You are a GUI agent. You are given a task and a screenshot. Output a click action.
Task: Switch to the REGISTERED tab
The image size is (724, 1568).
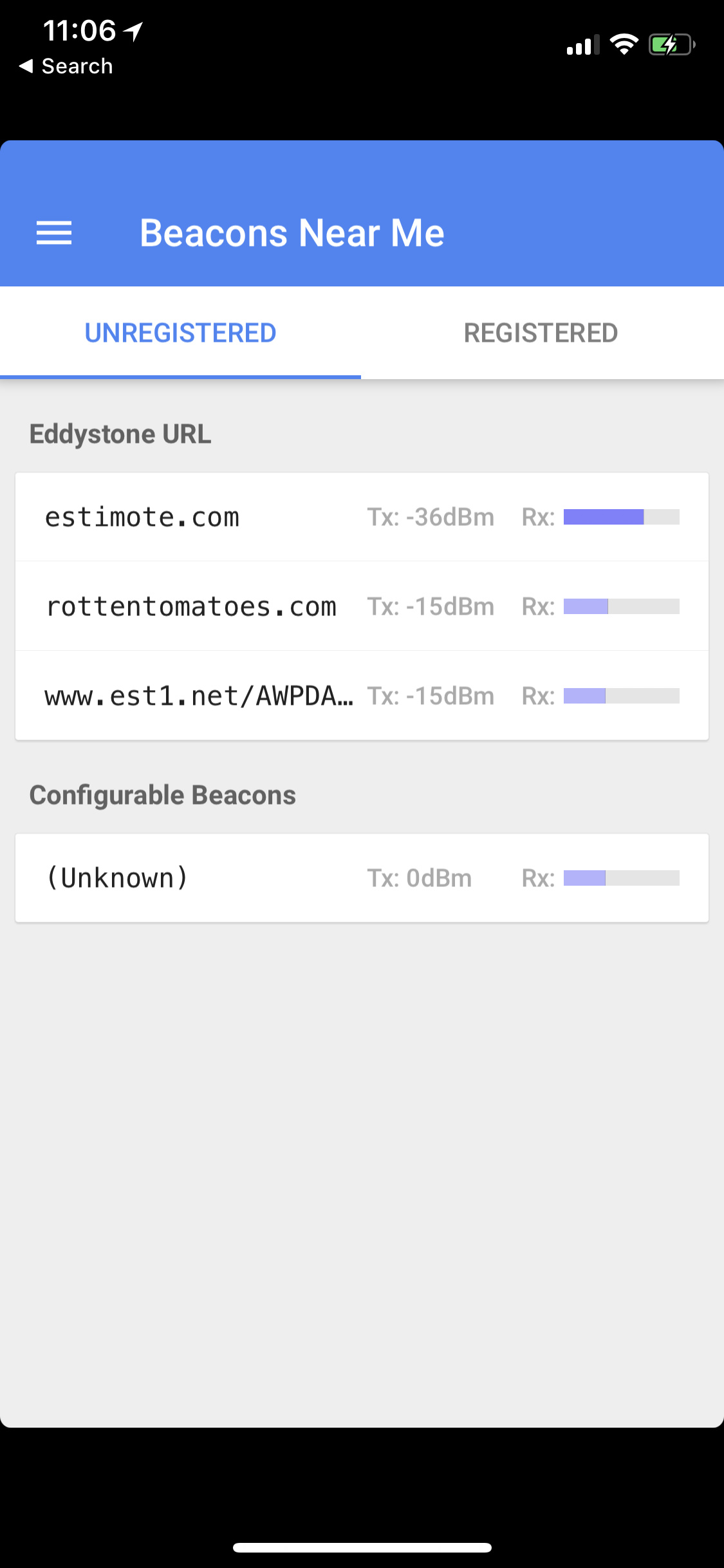point(541,333)
